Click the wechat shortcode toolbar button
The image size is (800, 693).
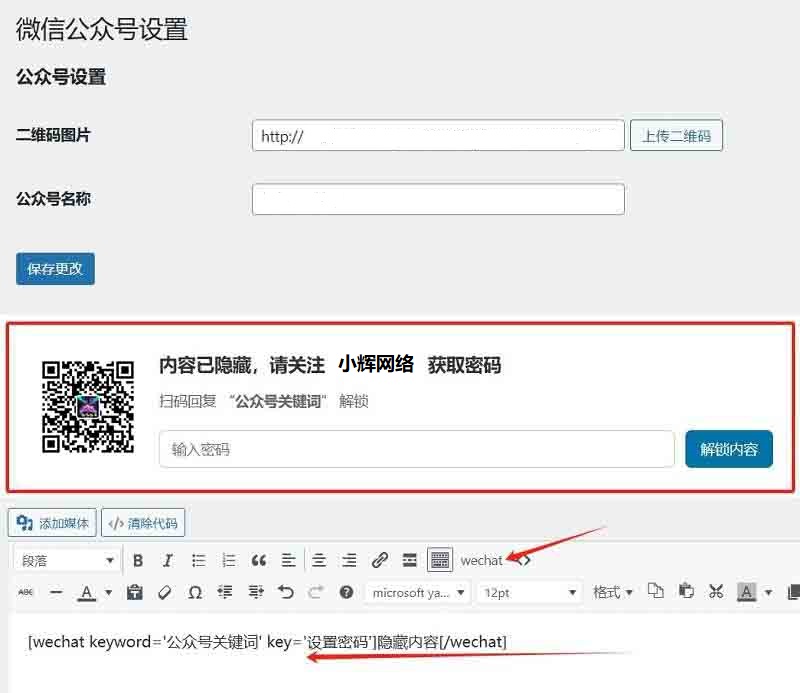(x=481, y=560)
